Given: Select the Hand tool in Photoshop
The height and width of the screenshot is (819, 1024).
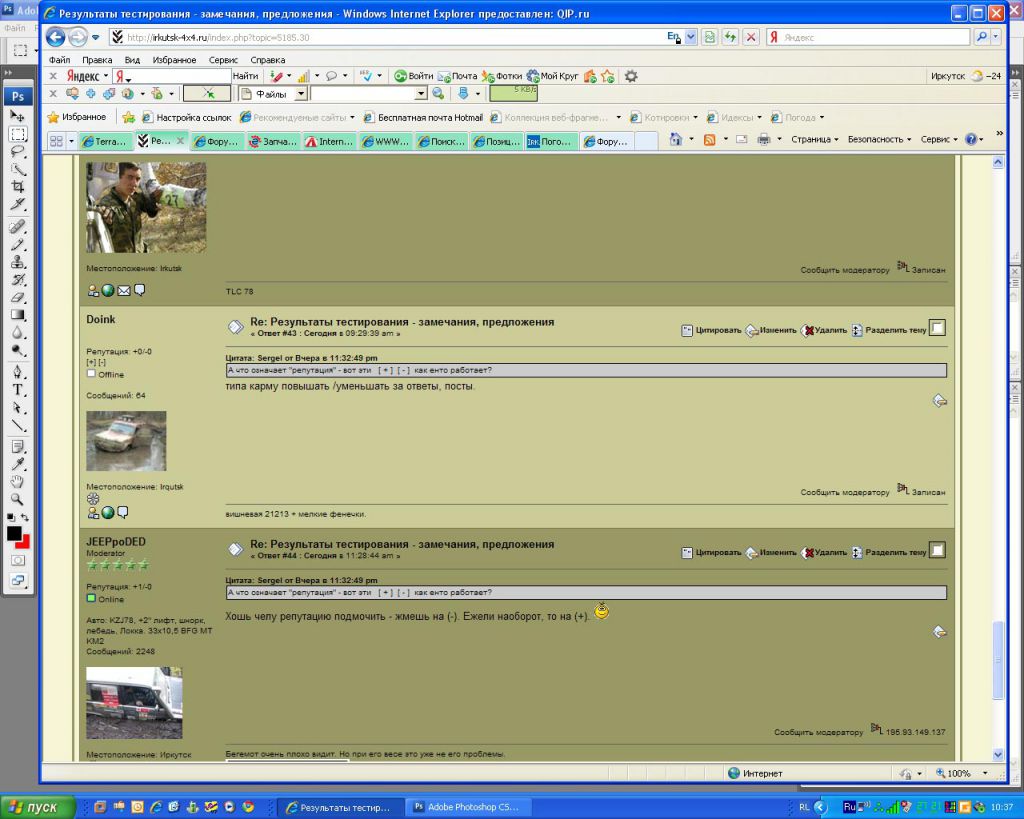Looking at the screenshot, I should (18, 481).
